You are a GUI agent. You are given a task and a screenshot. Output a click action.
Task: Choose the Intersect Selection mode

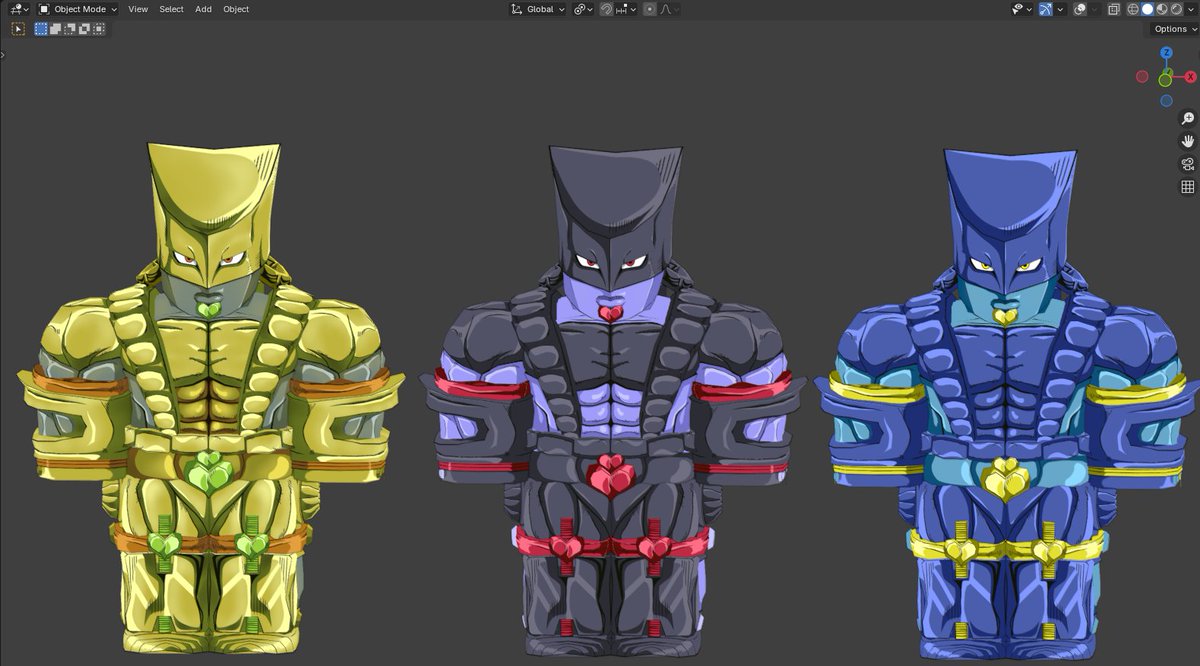(99, 29)
